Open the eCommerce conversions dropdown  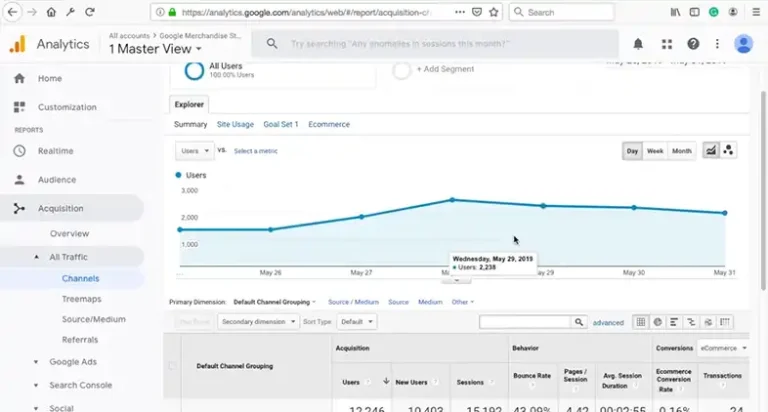[723, 348]
